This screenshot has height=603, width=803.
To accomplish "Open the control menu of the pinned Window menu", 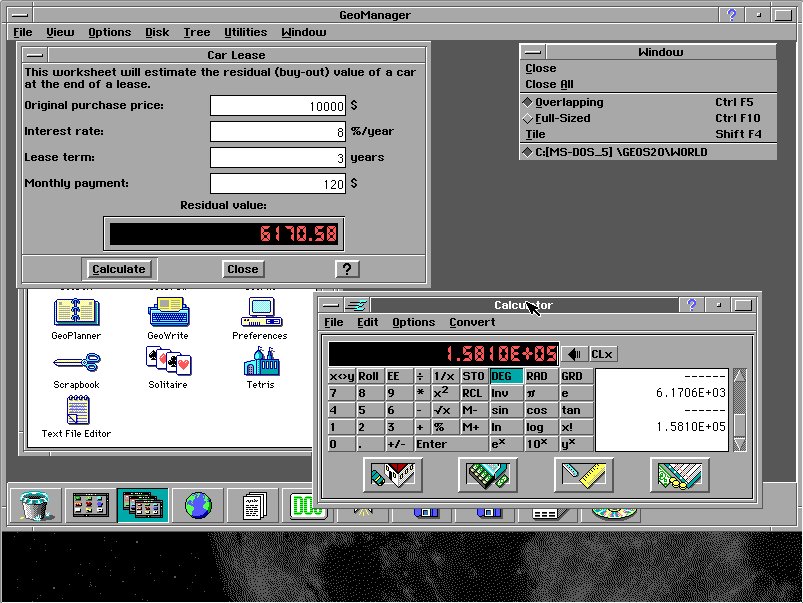I will point(533,52).
